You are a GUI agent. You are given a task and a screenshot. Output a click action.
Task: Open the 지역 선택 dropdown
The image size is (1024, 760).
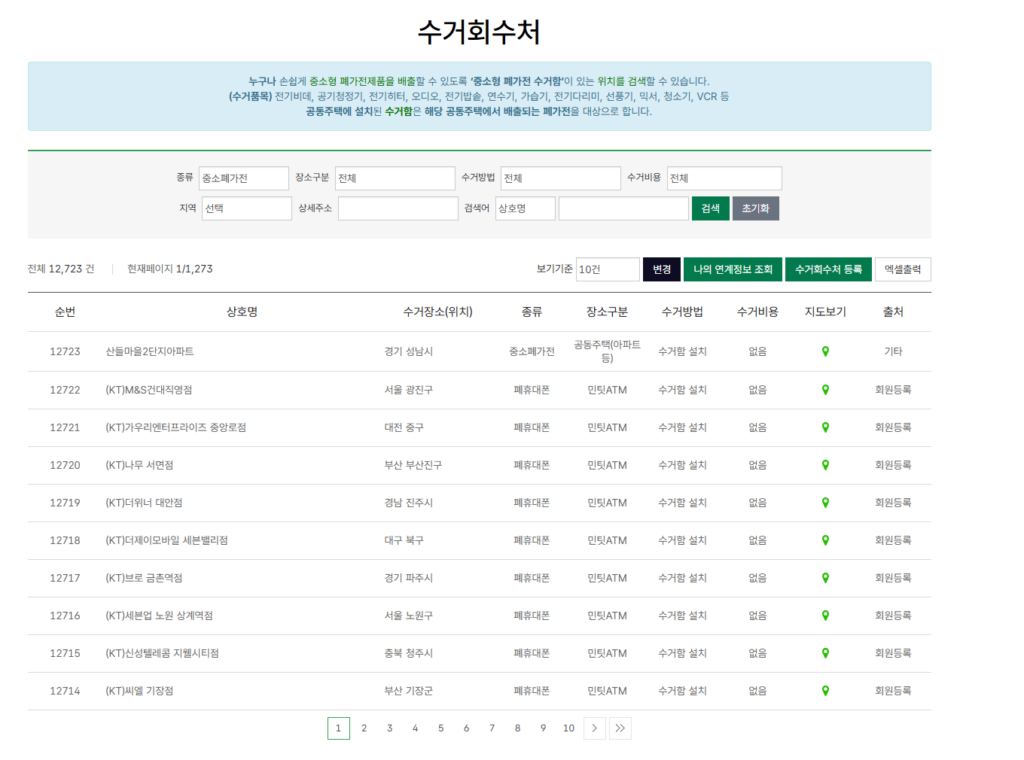tap(247, 208)
